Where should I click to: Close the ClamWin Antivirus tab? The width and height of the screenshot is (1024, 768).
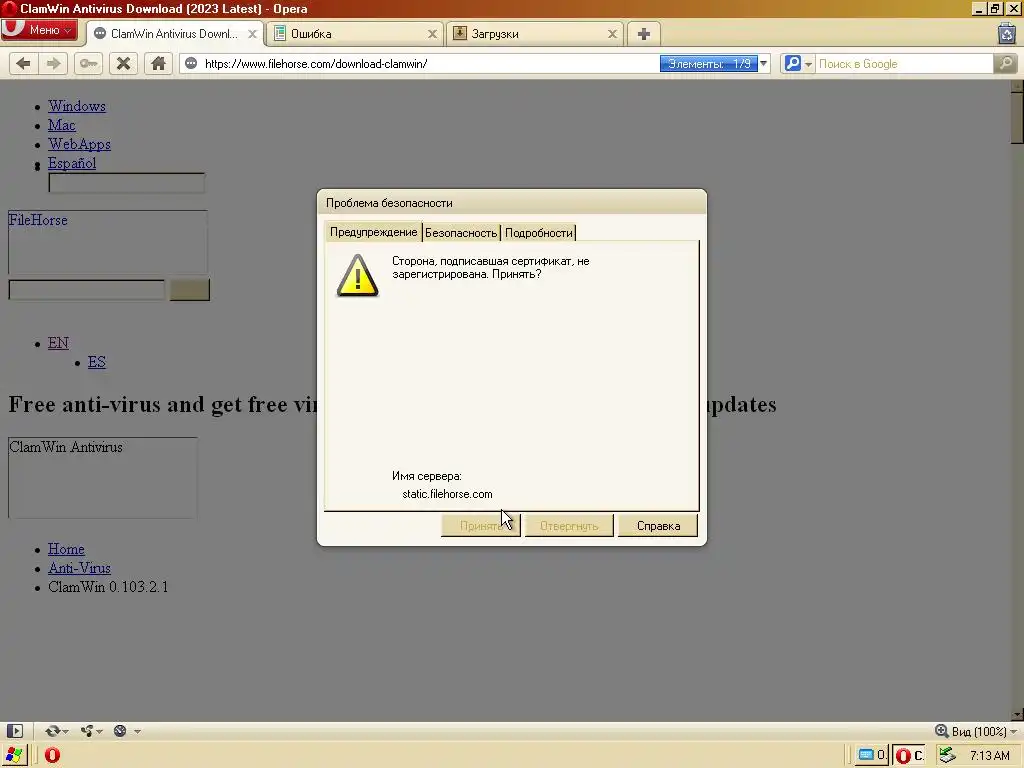pos(252,34)
